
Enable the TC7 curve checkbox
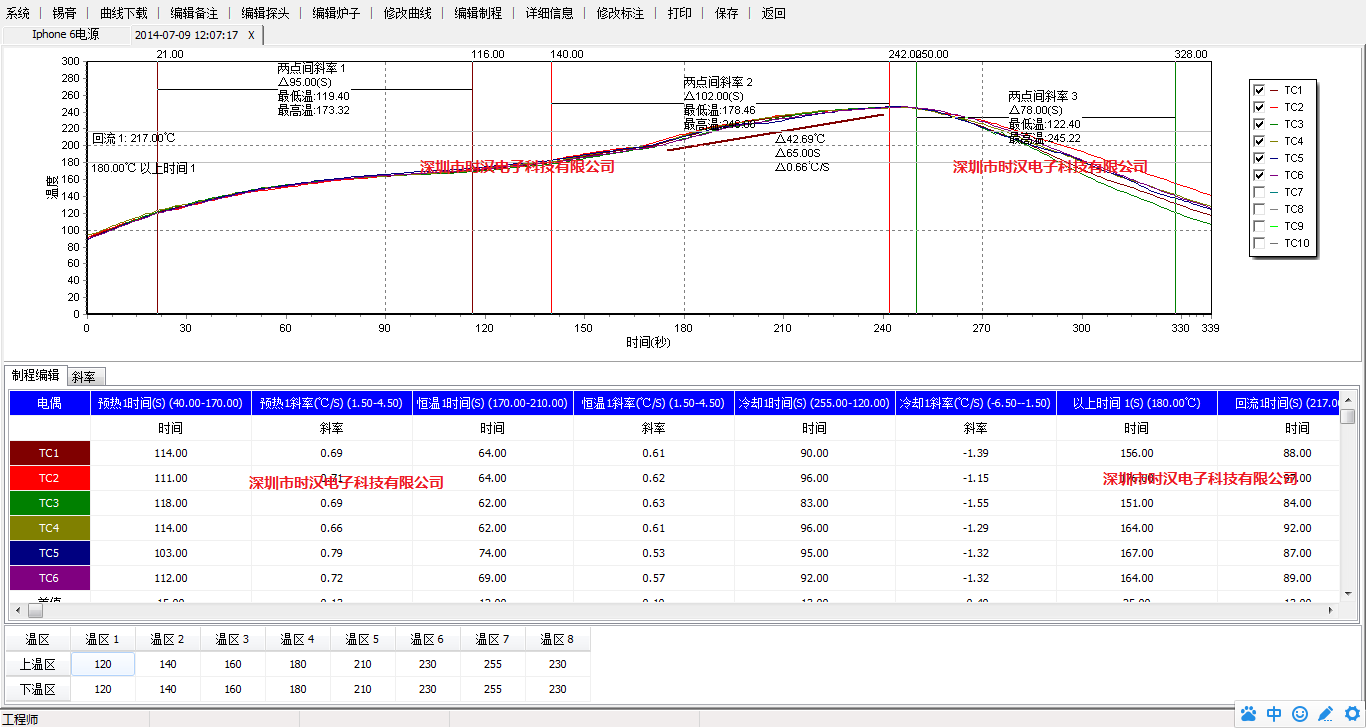click(x=1259, y=192)
